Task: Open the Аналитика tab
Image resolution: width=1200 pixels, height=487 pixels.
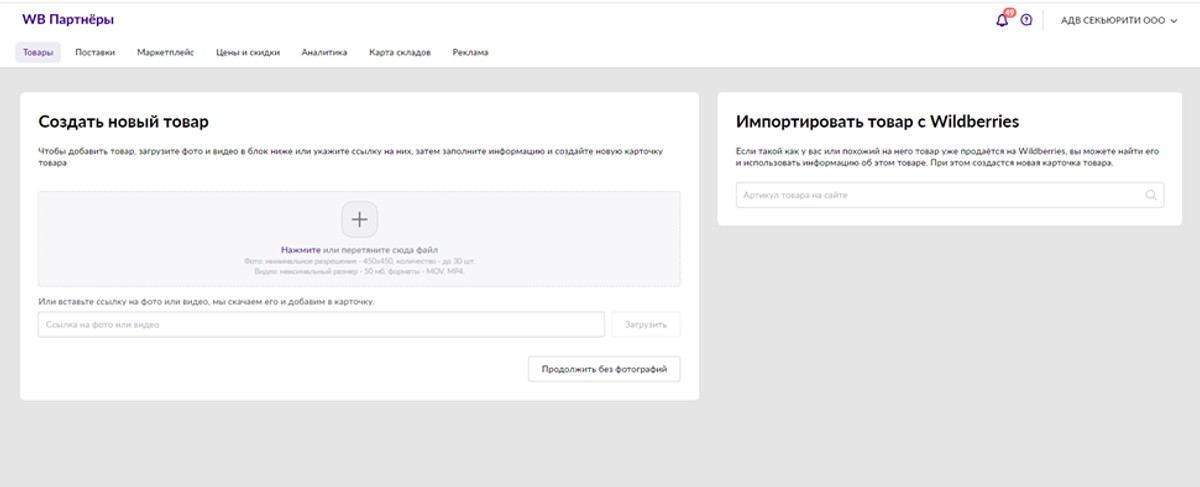Action: tap(324, 52)
